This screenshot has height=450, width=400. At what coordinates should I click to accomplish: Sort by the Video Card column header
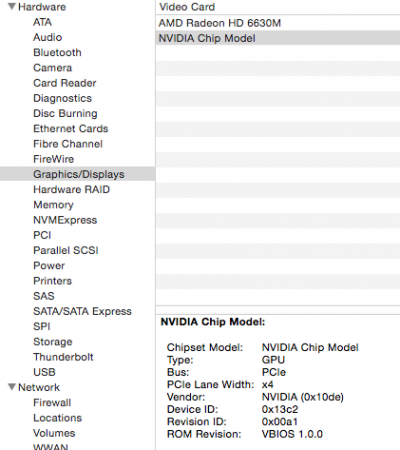click(x=278, y=7)
